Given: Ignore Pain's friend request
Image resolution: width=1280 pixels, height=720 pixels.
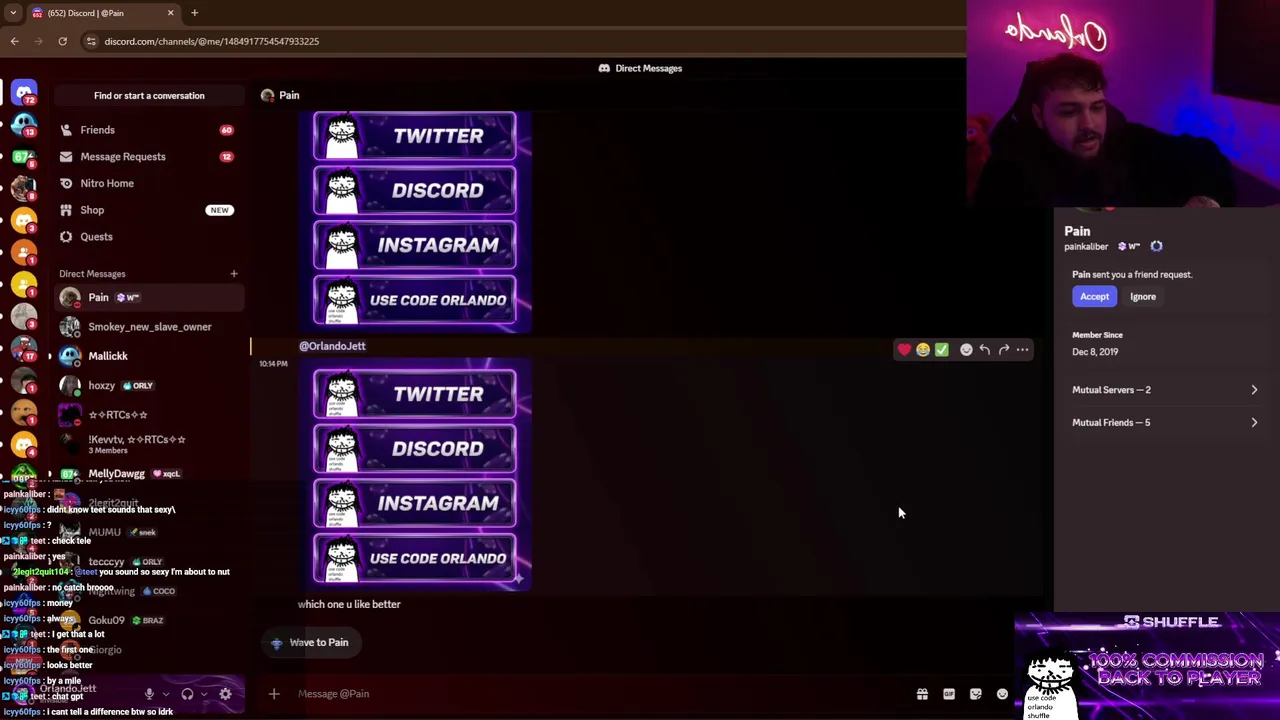Looking at the screenshot, I should point(1143,296).
